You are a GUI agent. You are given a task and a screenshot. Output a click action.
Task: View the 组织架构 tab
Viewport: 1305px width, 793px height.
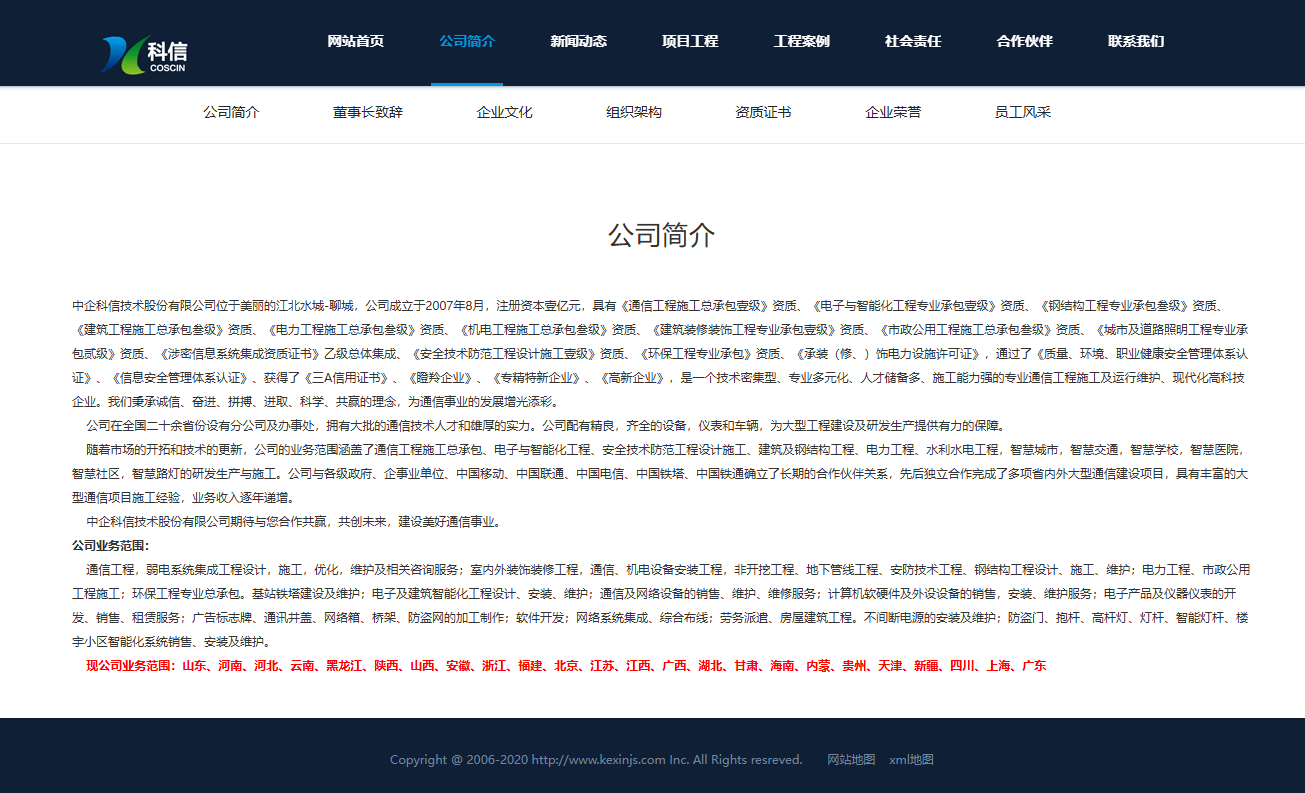point(634,112)
